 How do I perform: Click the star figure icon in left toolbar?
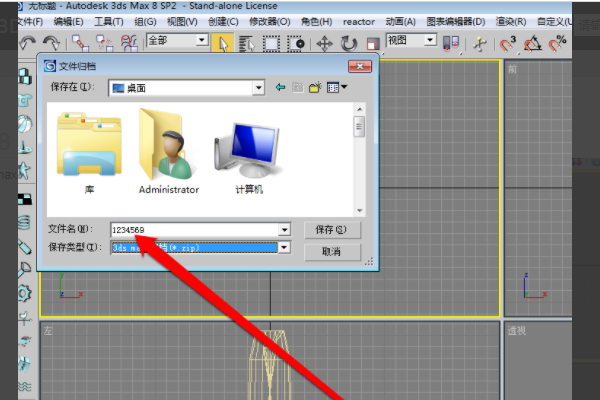point(25,171)
